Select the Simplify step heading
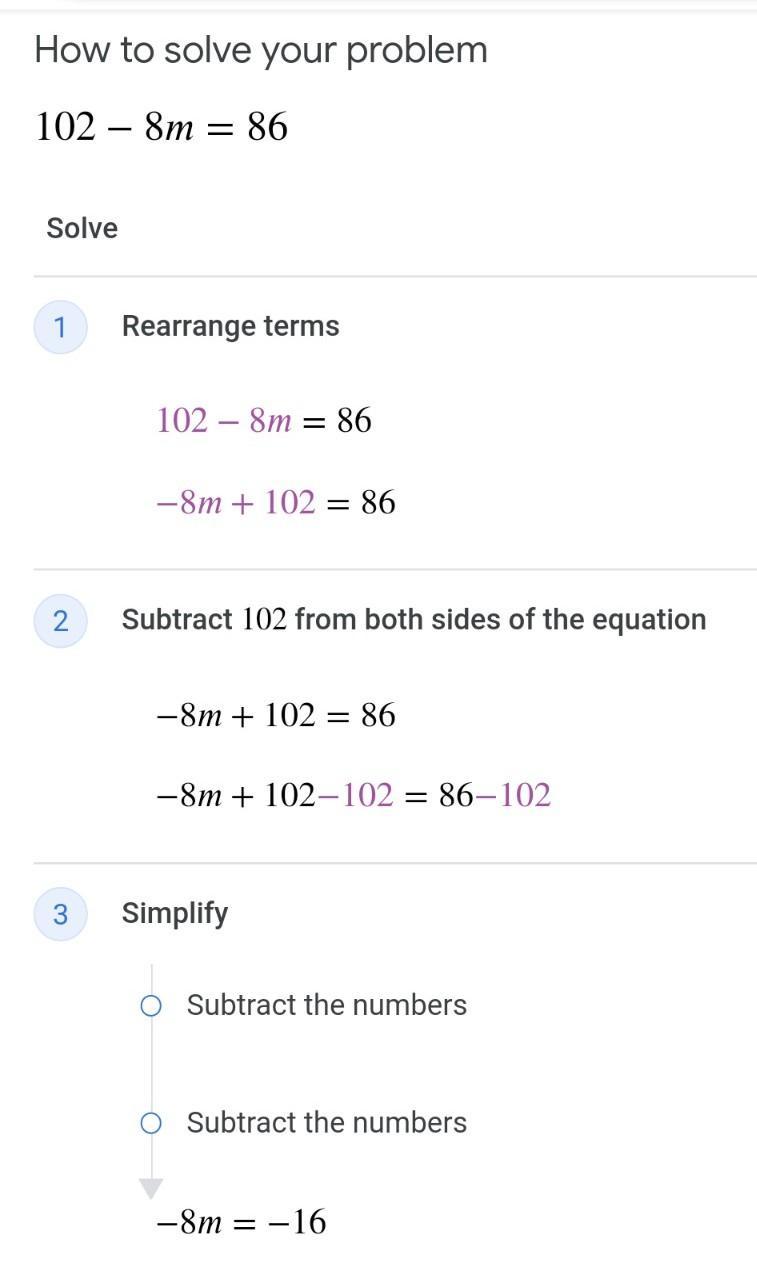757x1284 pixels. click(x=175, y=913)
